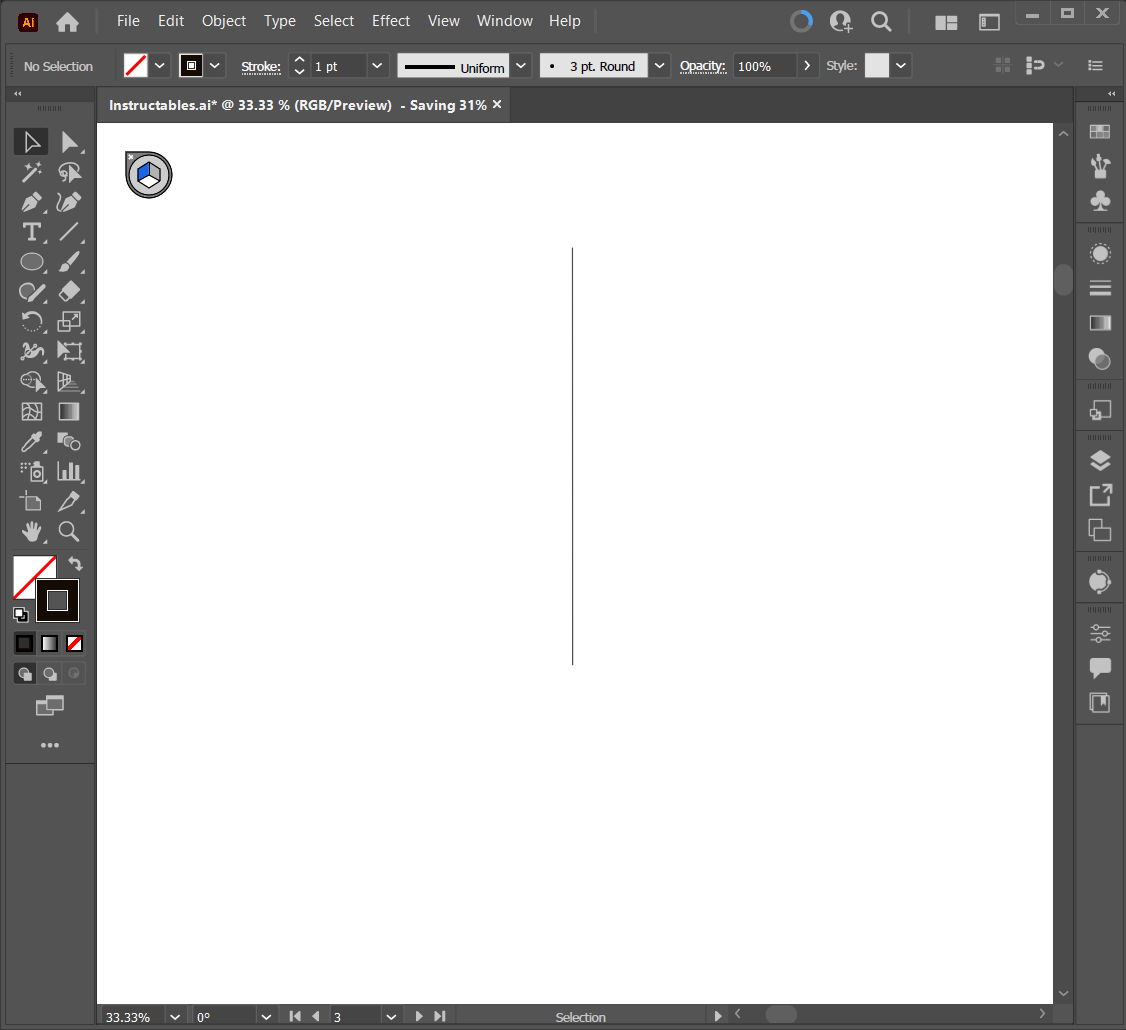The width and height of the screenshot is (1126, 1030).
Task: Select the Pen tool
Action: (x=32, y=202)
